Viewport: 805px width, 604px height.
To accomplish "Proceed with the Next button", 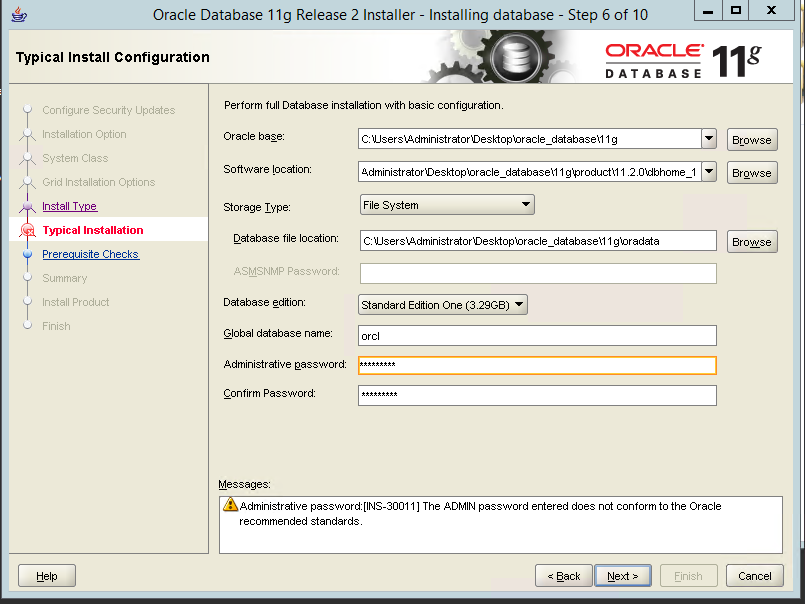I will pos(623,576).
